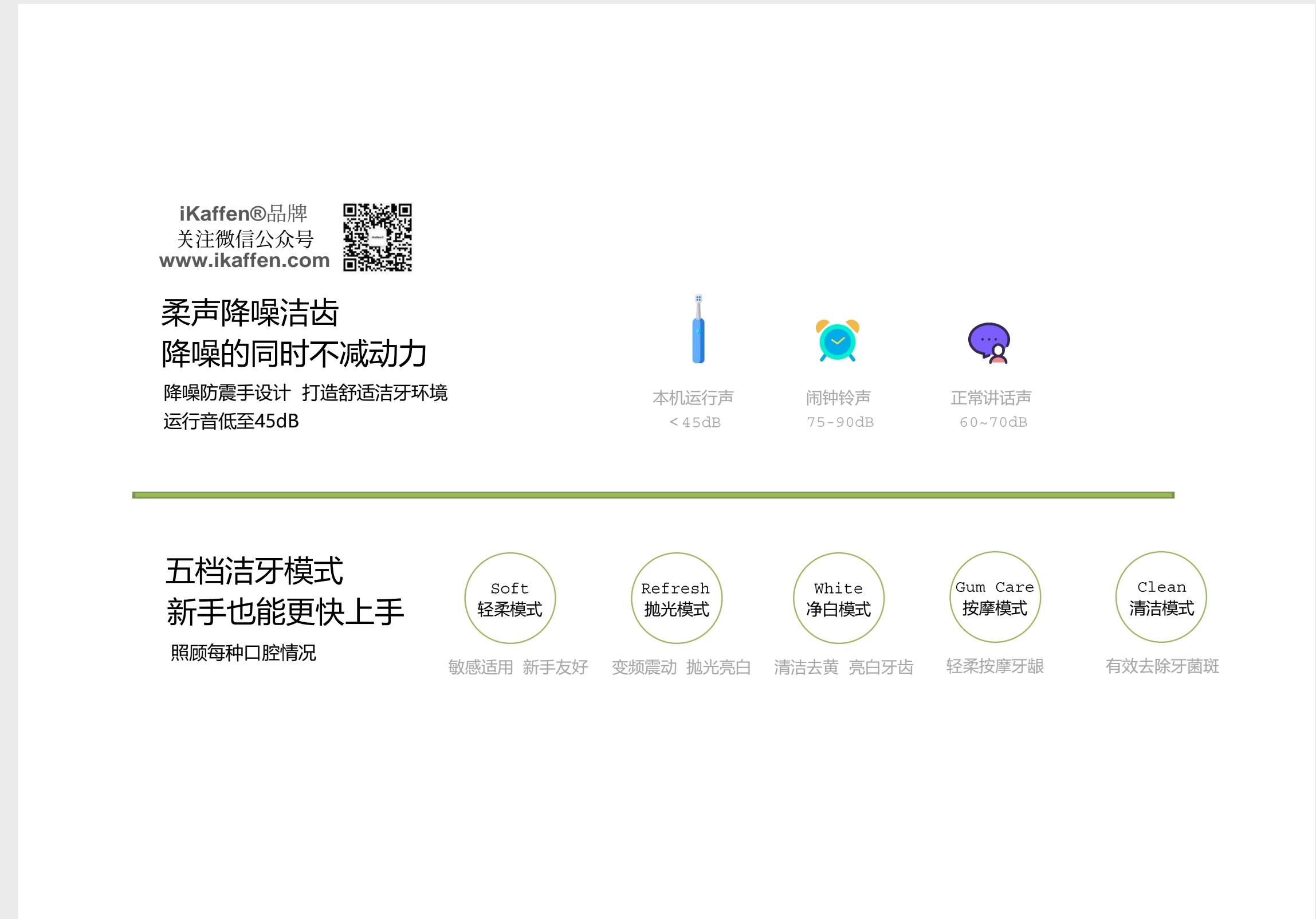This screenshot has height=919, width=1316.
Task: Open the www.ikaffen.com link
Action: [x=245, y=261]
